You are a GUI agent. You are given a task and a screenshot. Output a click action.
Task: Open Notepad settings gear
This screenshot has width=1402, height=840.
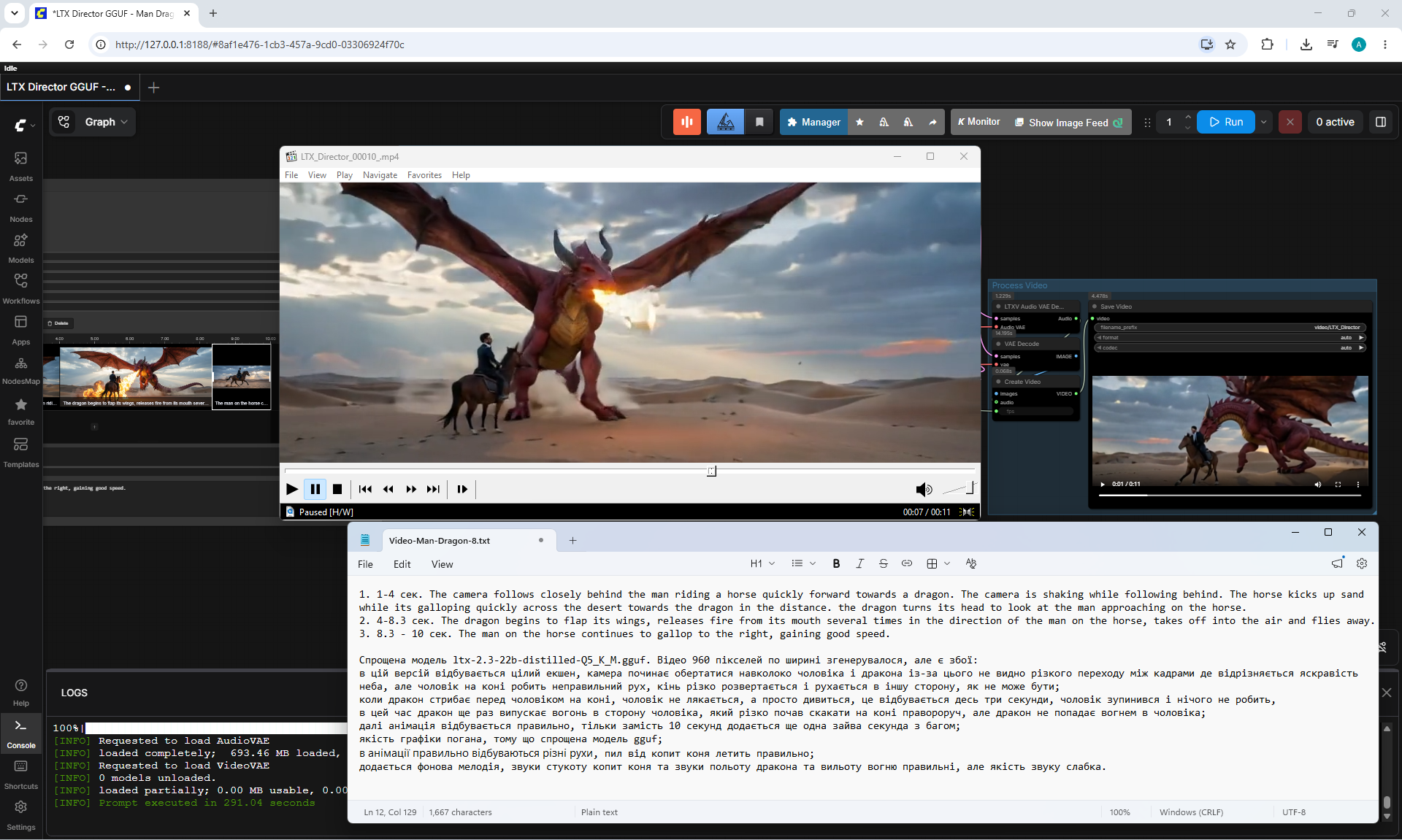point(1362,563)
